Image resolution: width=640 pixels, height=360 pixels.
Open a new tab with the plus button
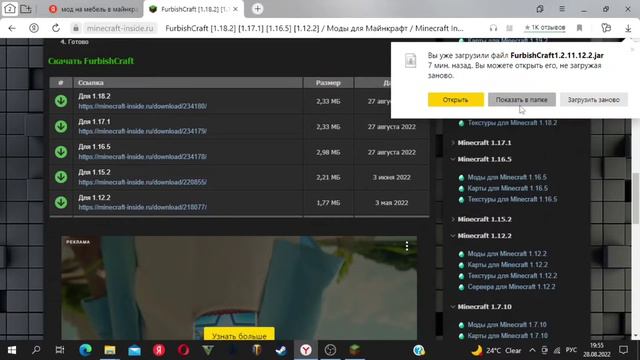258,9
